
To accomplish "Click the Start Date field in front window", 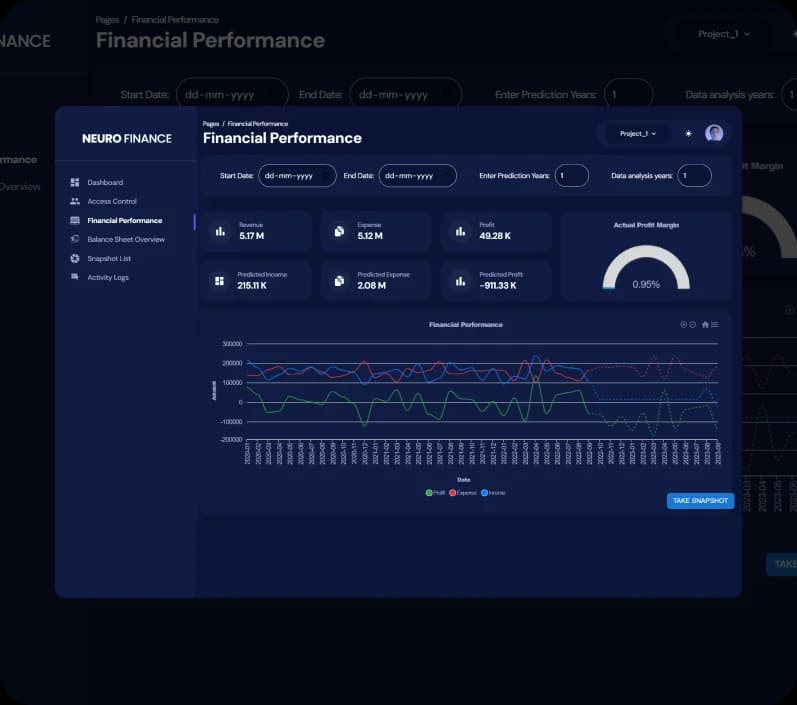I will pos(297,176).
